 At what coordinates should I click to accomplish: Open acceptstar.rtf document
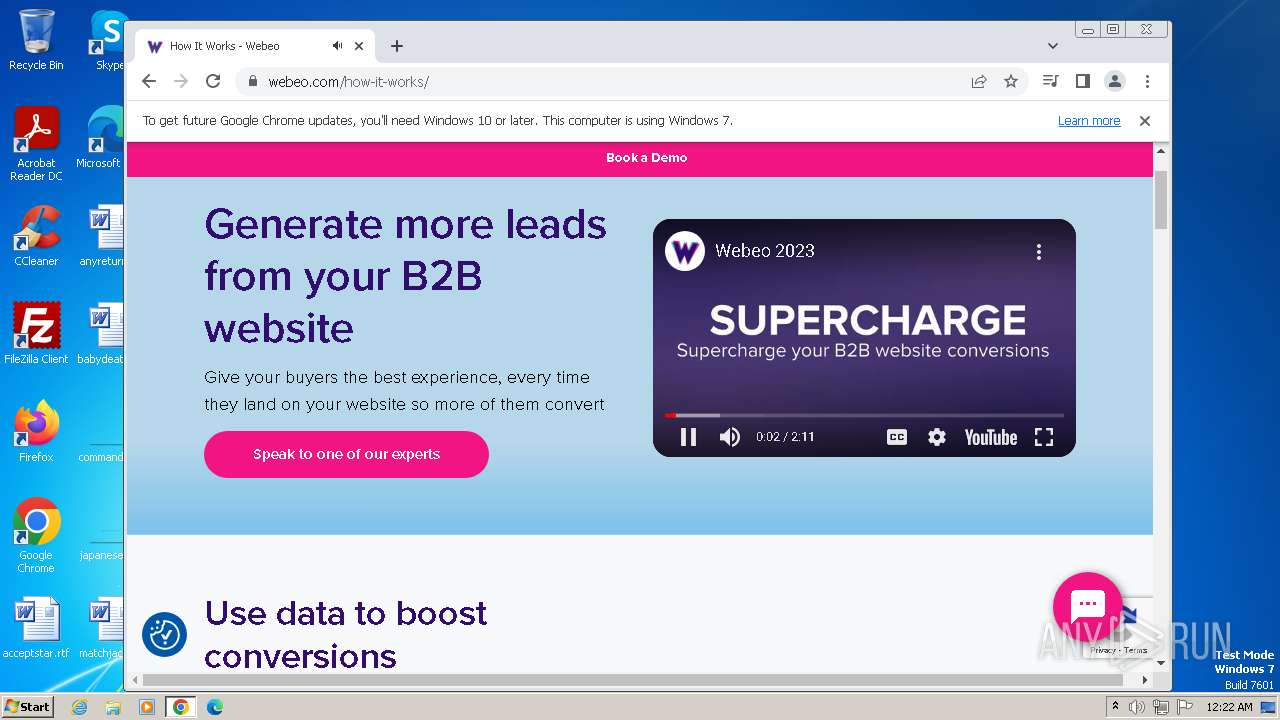(36, 628)
